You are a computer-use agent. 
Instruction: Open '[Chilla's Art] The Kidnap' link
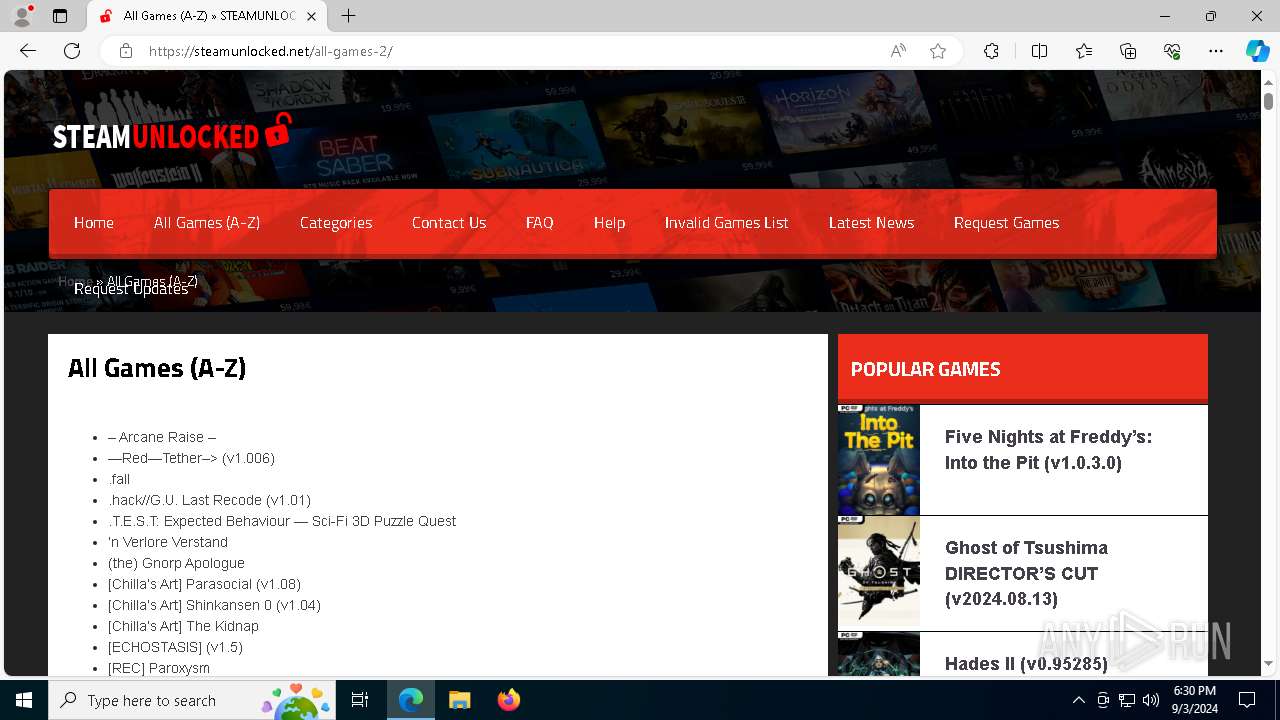pos(183,626)
